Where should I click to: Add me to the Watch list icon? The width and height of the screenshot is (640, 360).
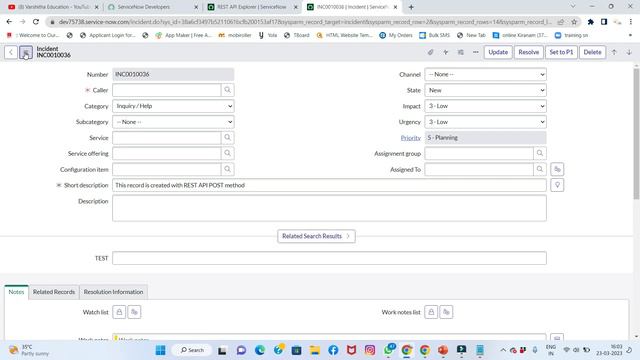(x=134, y=312)
